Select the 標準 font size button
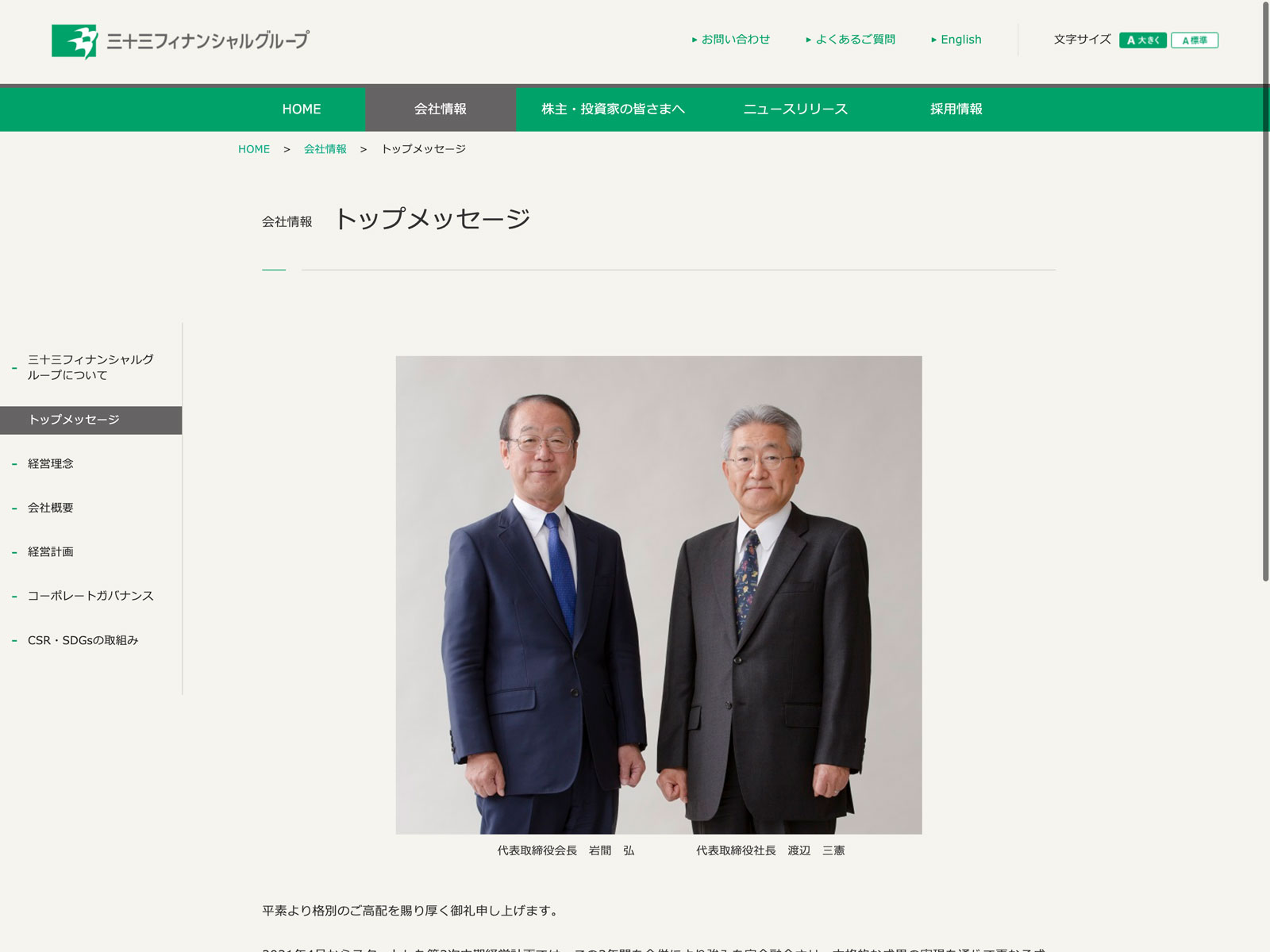The image size is (1270, 952). pos(1195,40)
